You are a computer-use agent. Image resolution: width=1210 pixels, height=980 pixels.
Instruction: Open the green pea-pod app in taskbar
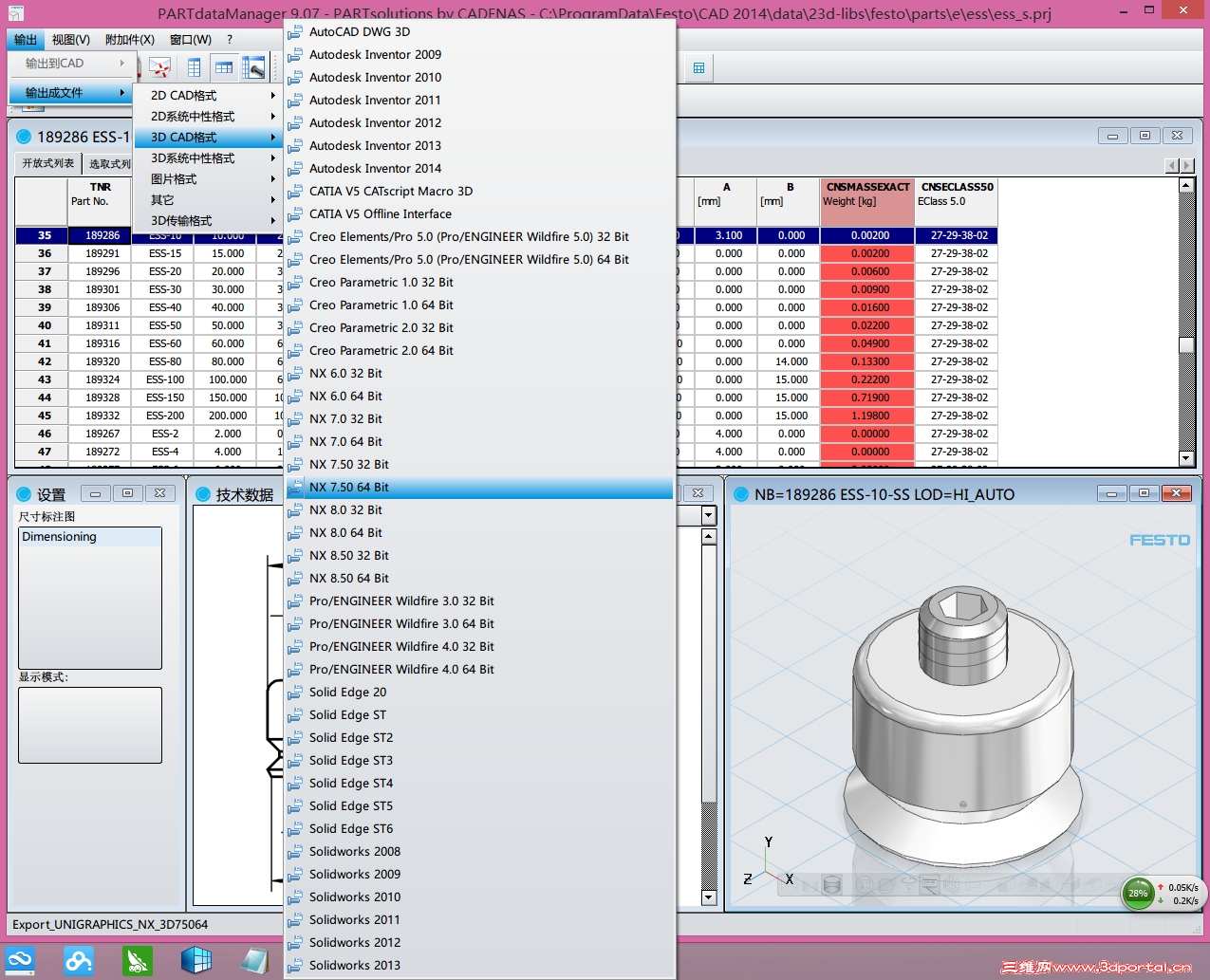(x=138, y=961)
